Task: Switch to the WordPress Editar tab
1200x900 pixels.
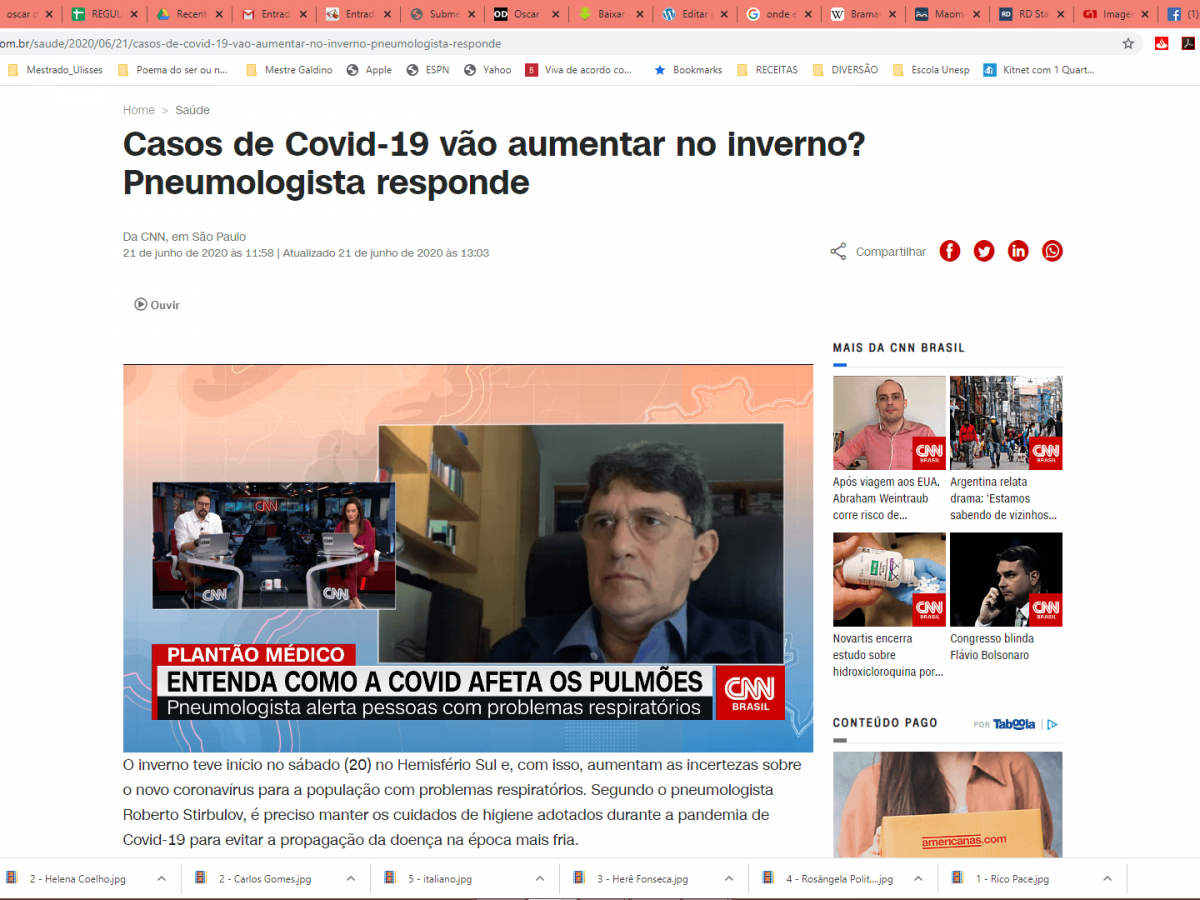Action: [x=694, y=14]
